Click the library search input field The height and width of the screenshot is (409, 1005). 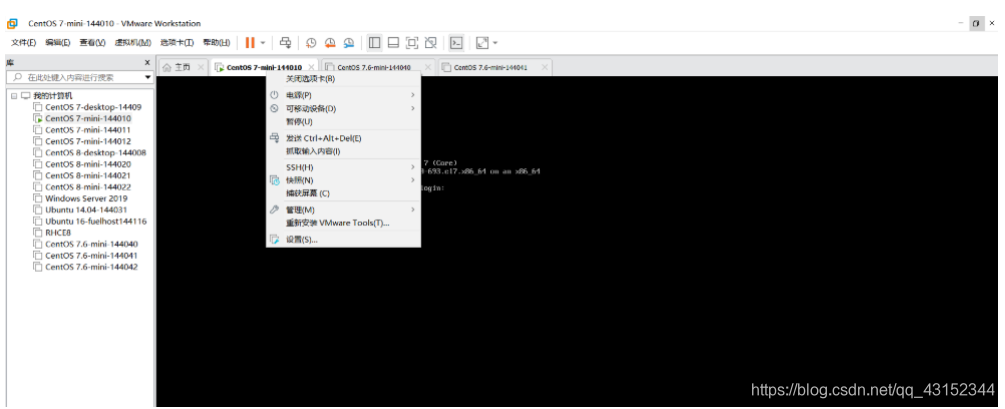(79, 77)
